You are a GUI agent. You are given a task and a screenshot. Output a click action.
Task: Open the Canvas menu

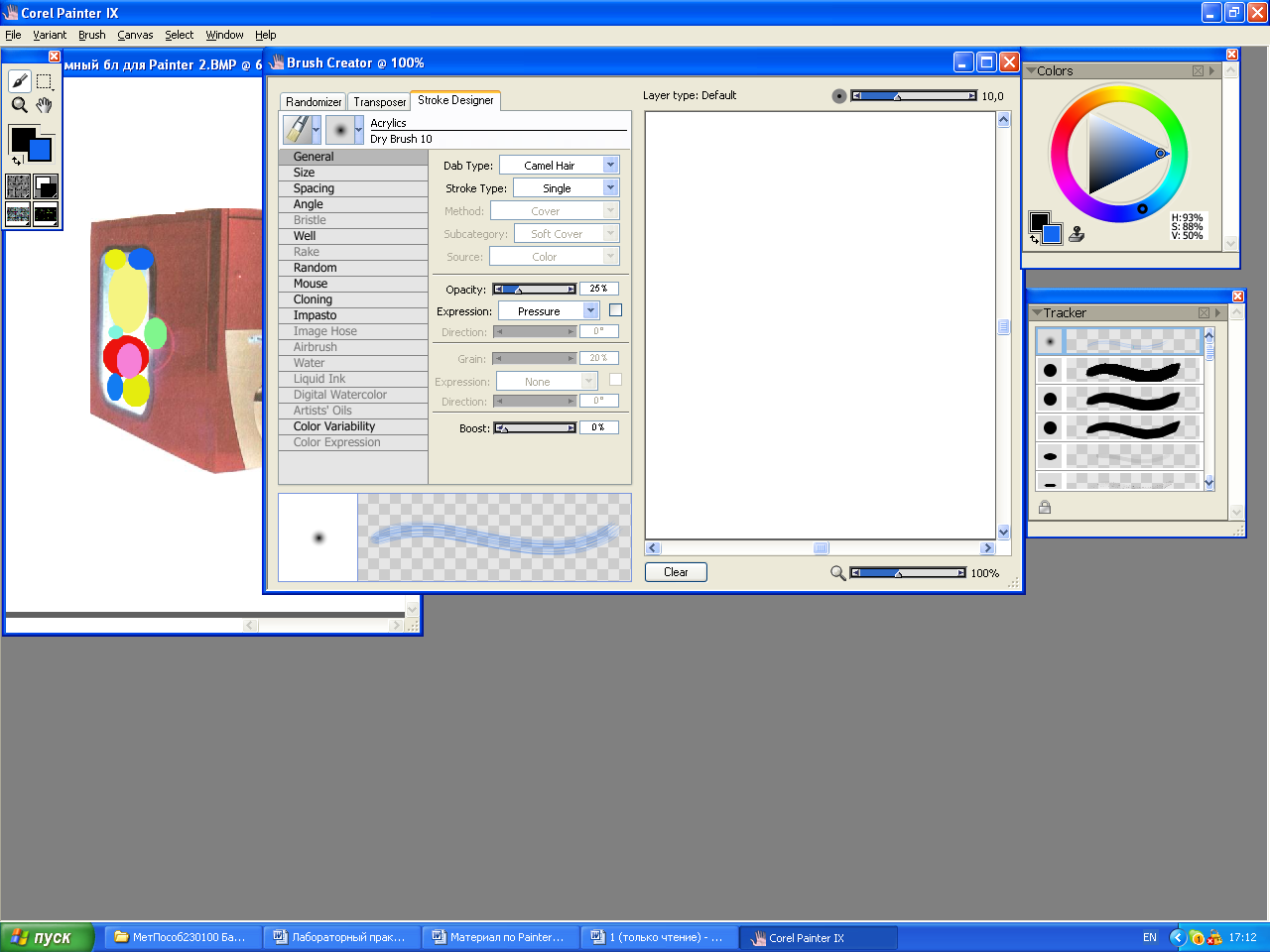tap(135, 35)
